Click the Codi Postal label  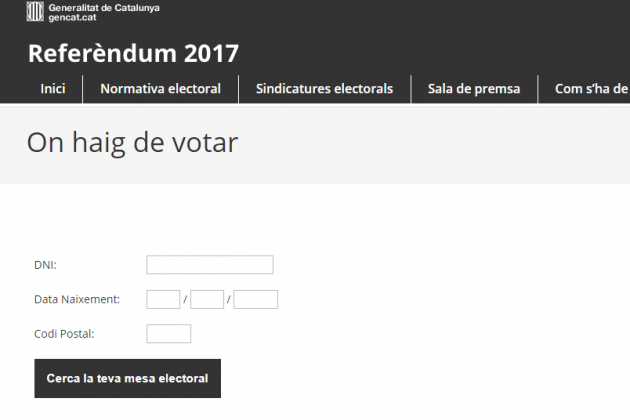65,334
